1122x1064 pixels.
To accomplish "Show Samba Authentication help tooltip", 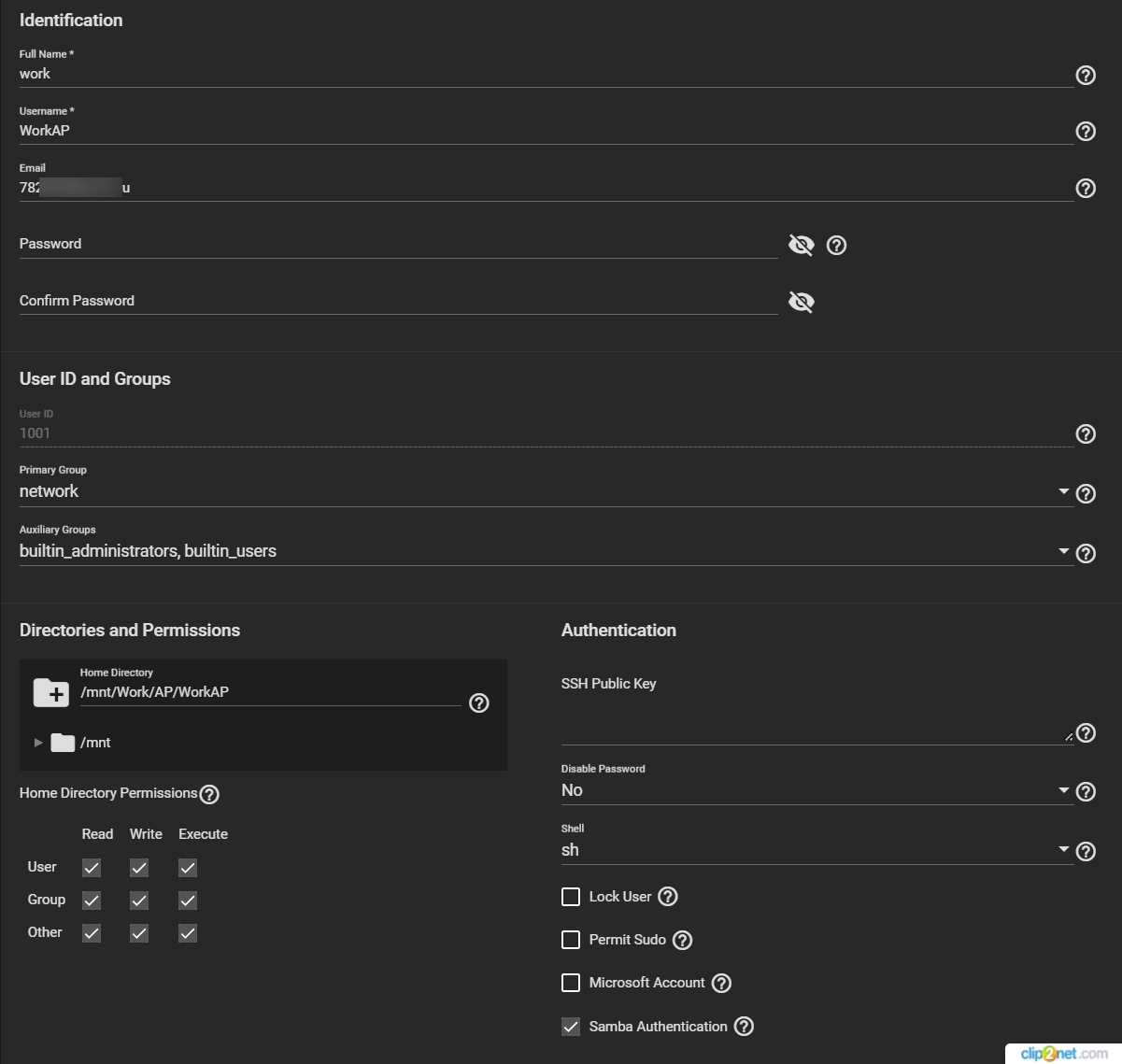I will click(x=744, y=1027).
